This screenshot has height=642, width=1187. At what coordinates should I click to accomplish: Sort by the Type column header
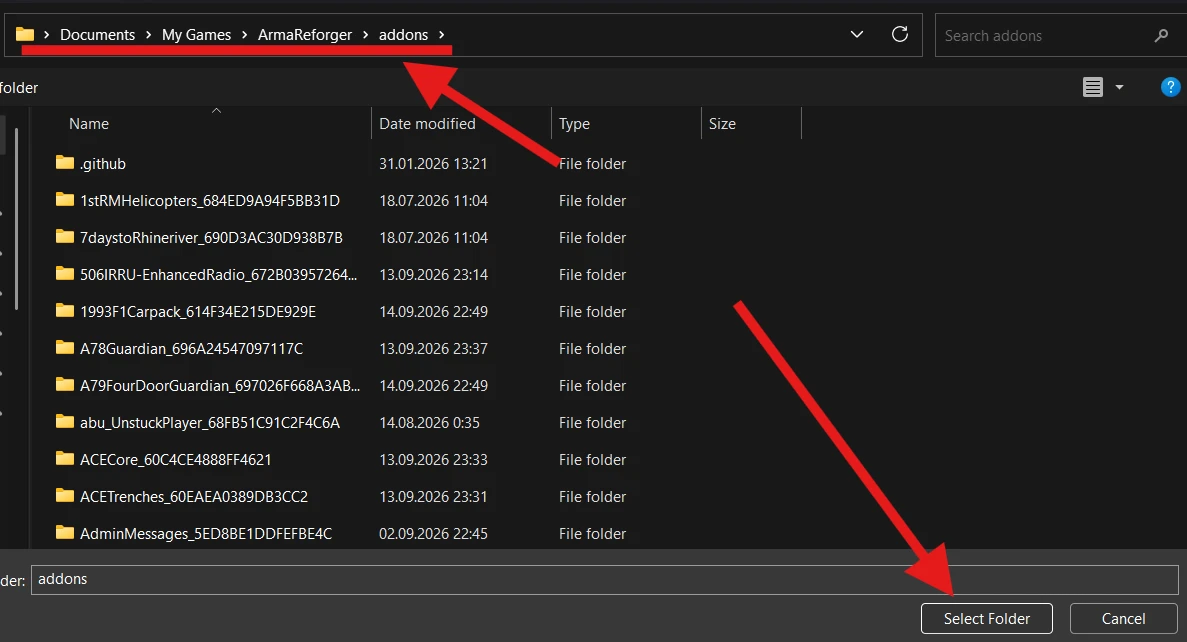click(574, 124)
